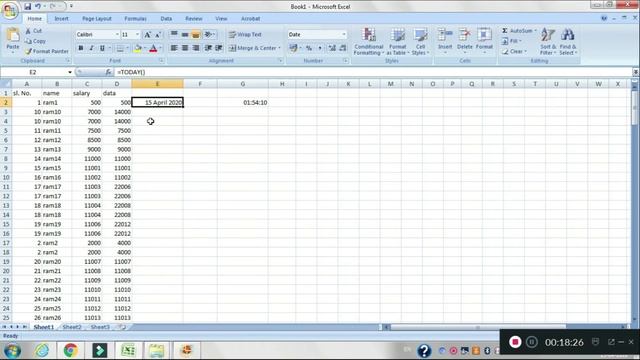Click the formula bar with =TODAY()

tap(373, 72)
